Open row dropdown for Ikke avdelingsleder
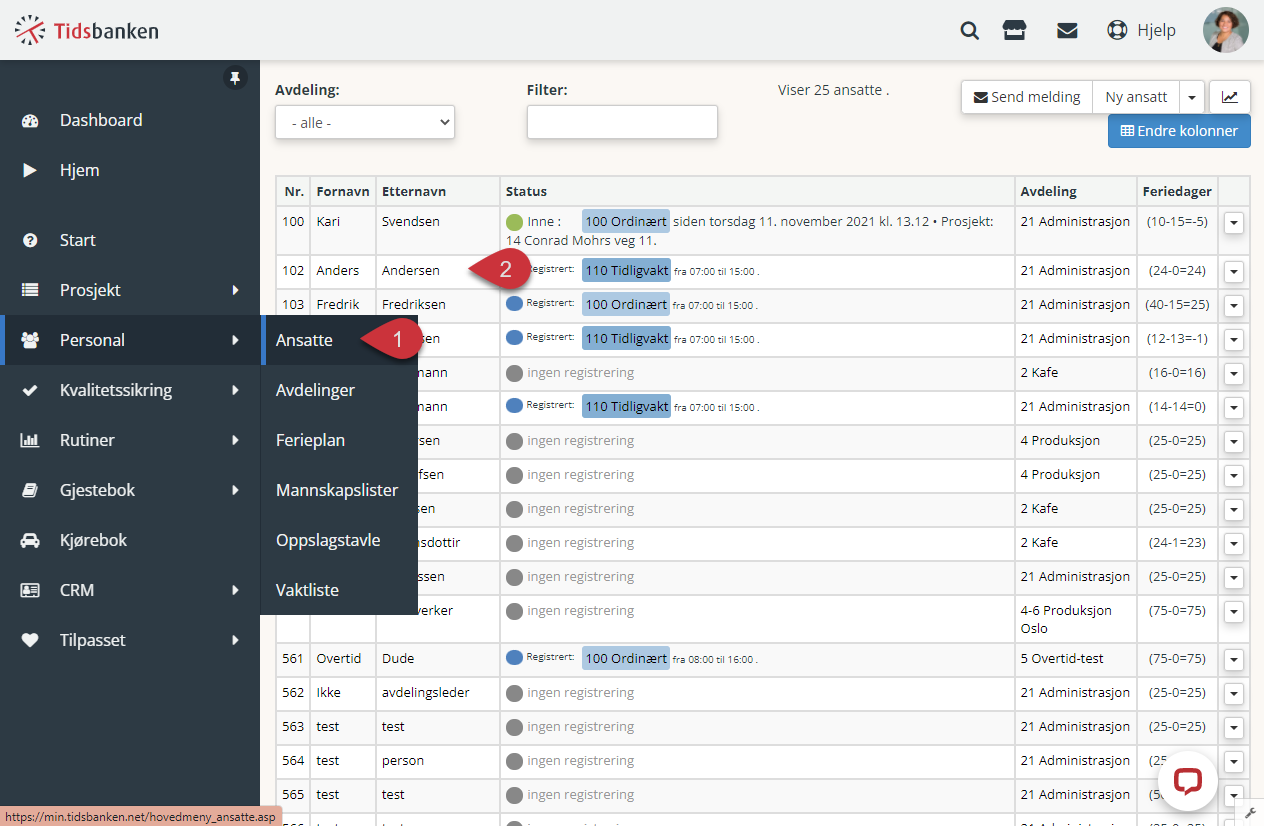 [1234, 694]
